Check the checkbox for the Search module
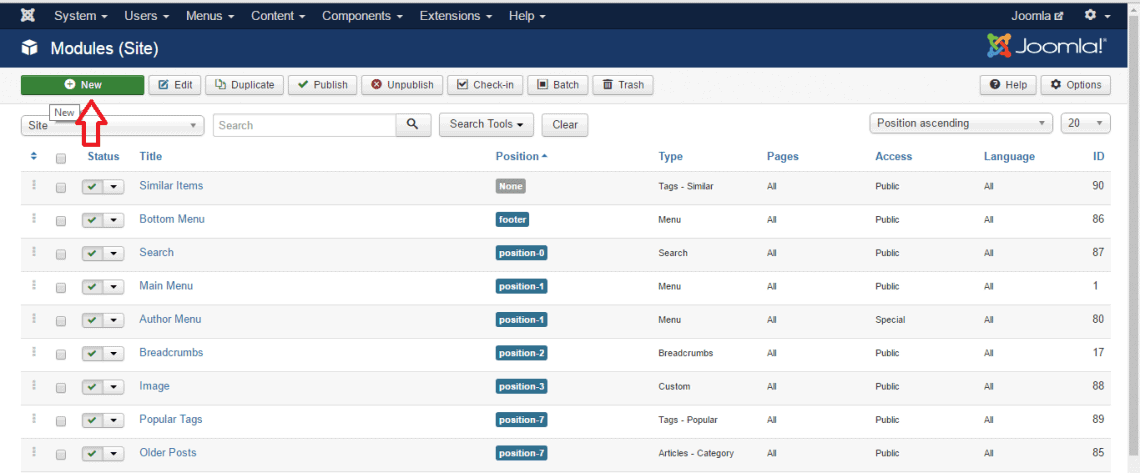 click(61, 254)
